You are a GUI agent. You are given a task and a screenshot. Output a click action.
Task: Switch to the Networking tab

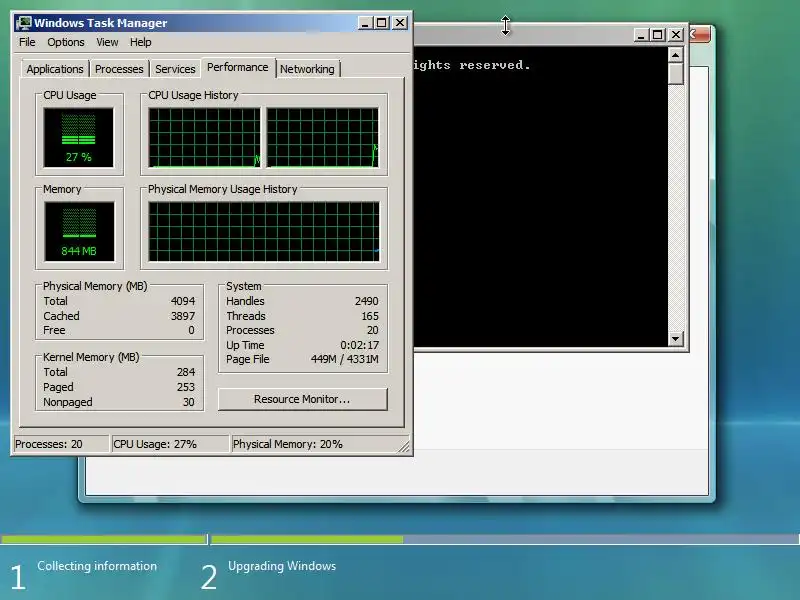307,69
